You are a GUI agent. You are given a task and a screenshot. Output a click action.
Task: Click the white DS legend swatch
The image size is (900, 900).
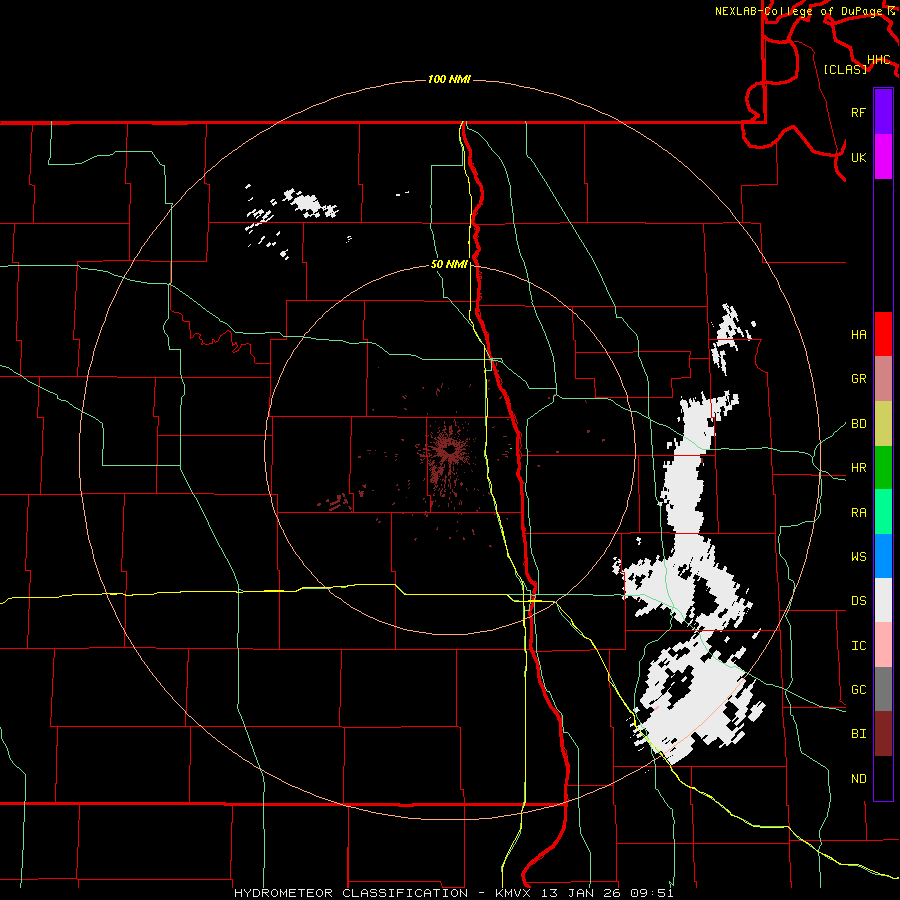(x=883, y=600)
